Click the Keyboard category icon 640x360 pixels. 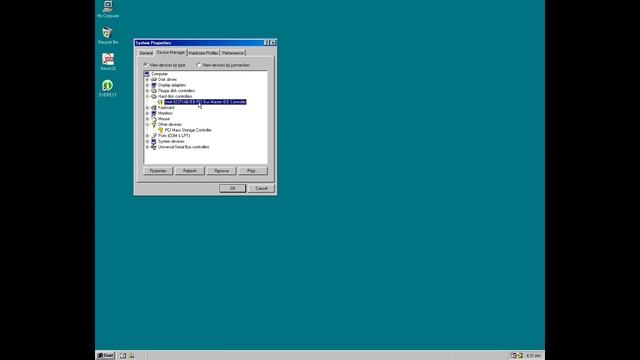pos(153,108)
